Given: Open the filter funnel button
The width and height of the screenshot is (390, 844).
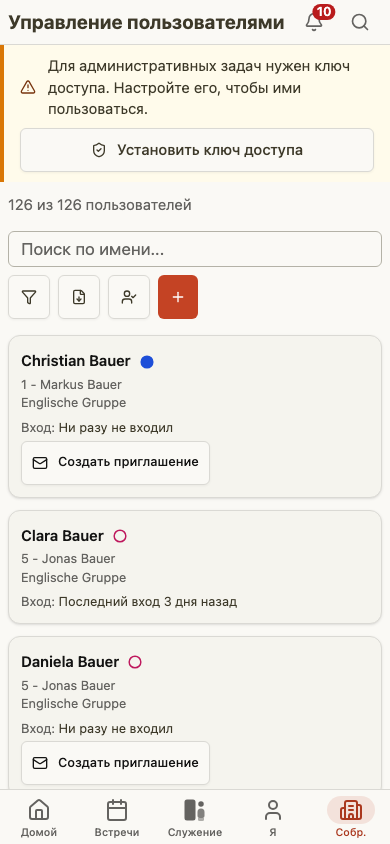Looking at the screenshot, I should (x=29, y=297).
